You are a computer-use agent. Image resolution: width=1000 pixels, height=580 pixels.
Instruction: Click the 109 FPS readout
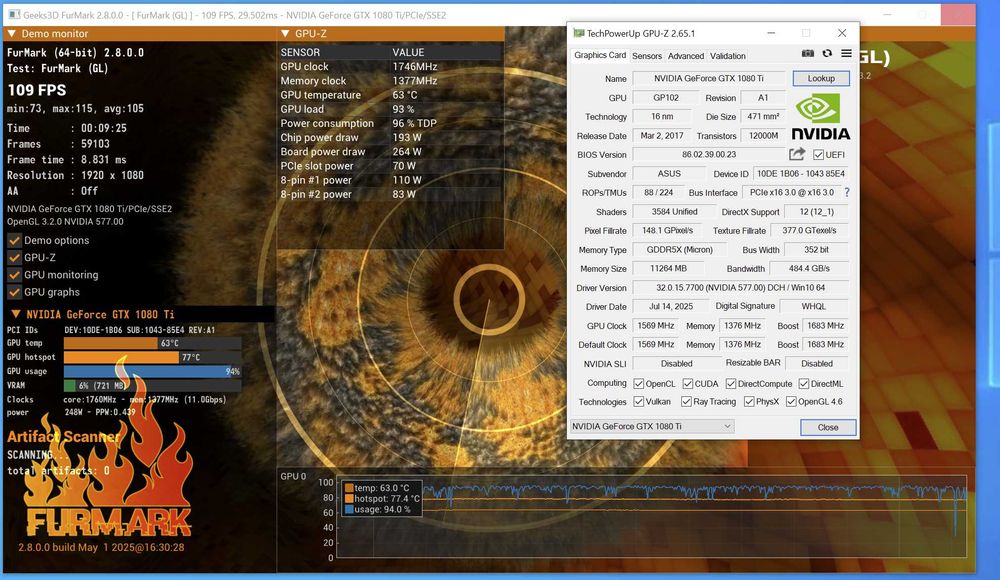coord(36,90)
